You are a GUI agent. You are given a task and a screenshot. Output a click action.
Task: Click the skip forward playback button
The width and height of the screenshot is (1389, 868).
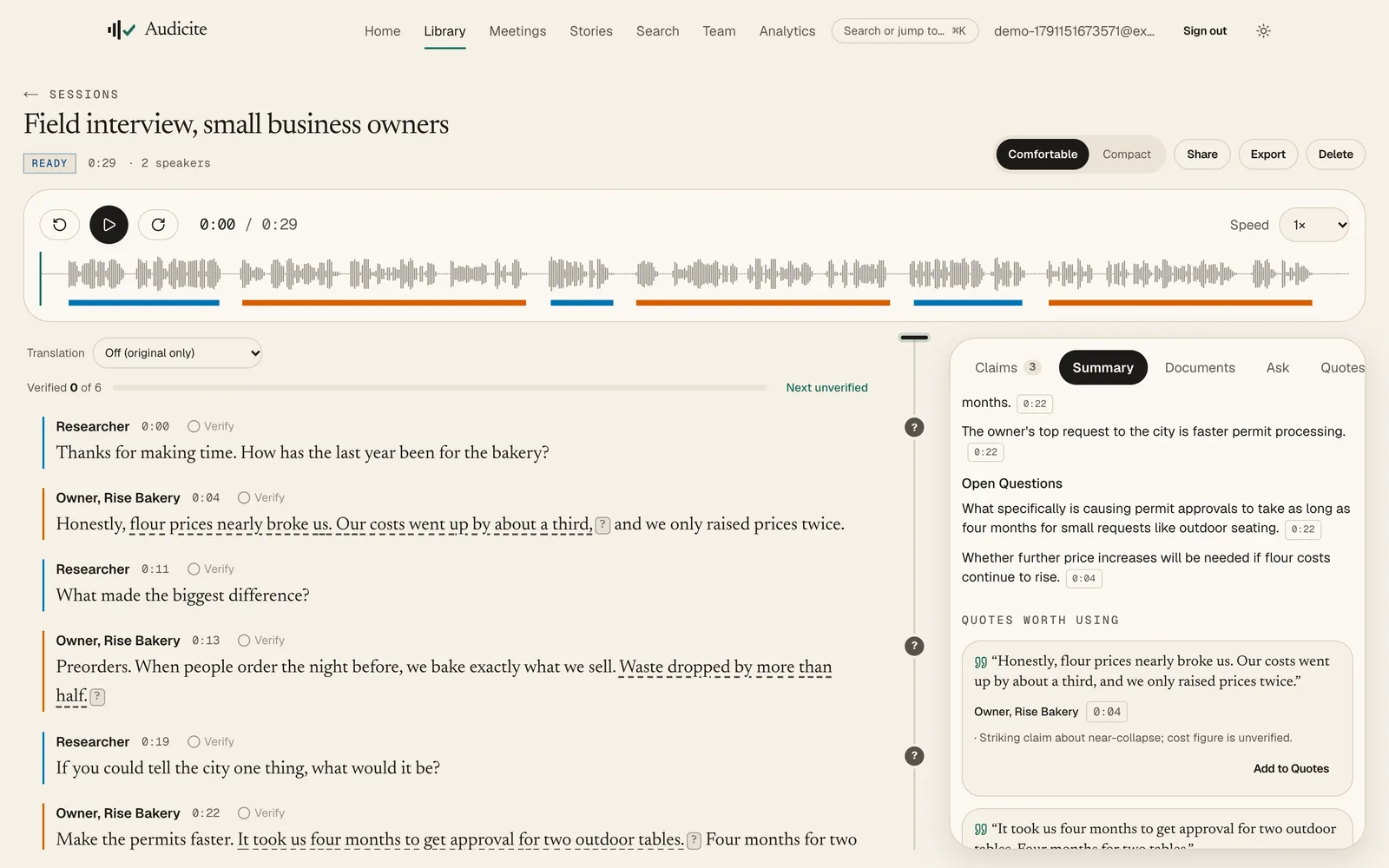click(158, 225)
